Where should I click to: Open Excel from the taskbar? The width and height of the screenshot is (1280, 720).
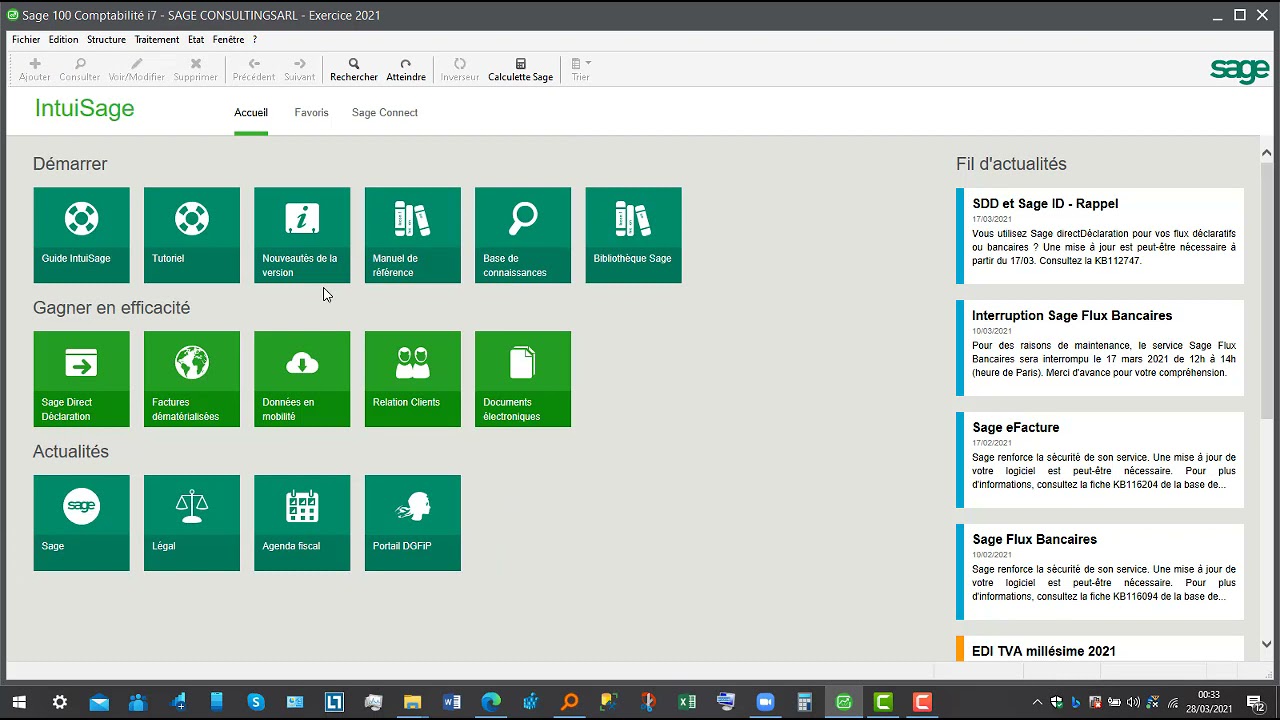coord(687,702)
